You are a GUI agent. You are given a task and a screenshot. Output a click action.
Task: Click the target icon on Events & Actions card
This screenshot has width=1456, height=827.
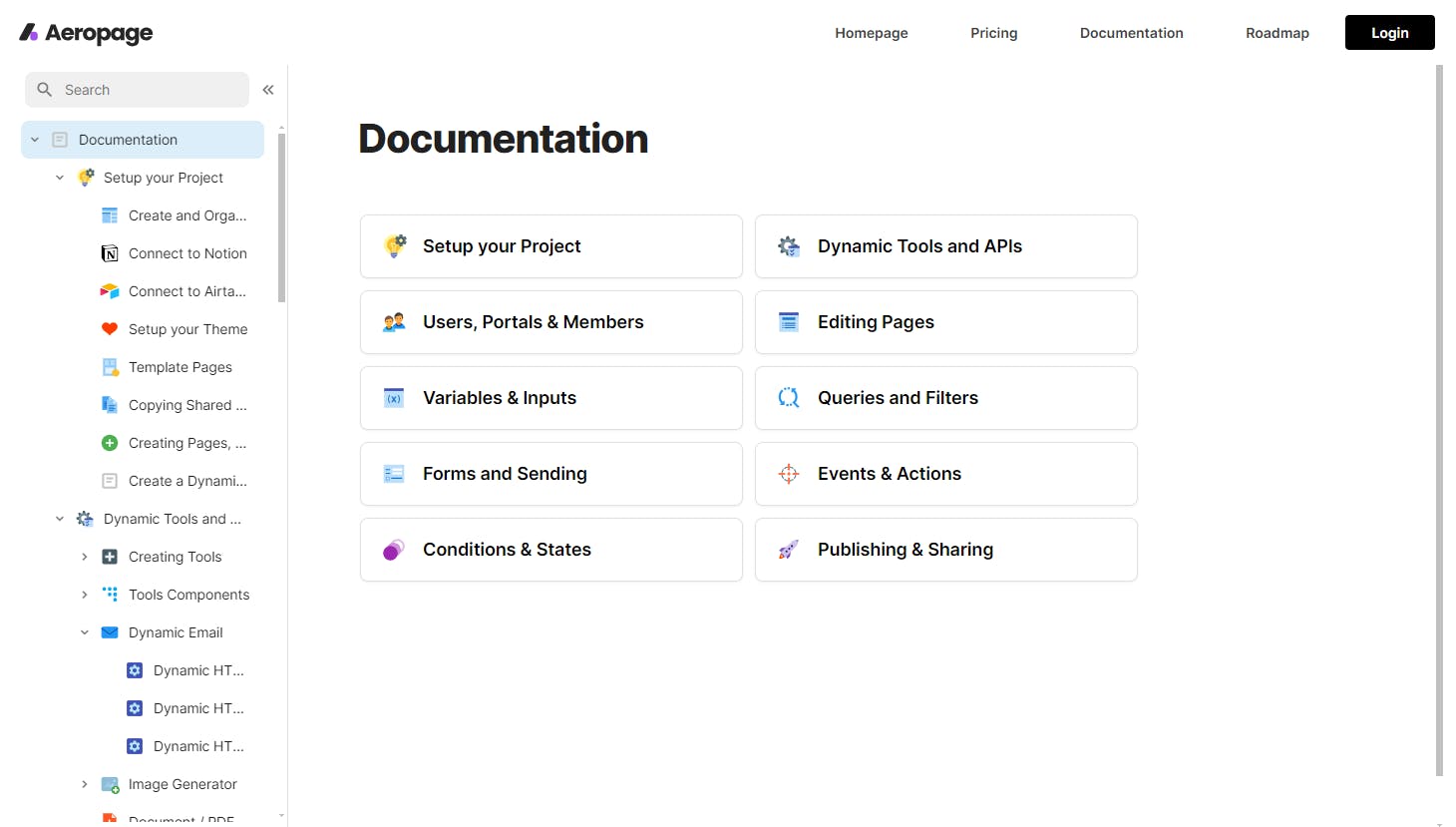coord(789,474)
